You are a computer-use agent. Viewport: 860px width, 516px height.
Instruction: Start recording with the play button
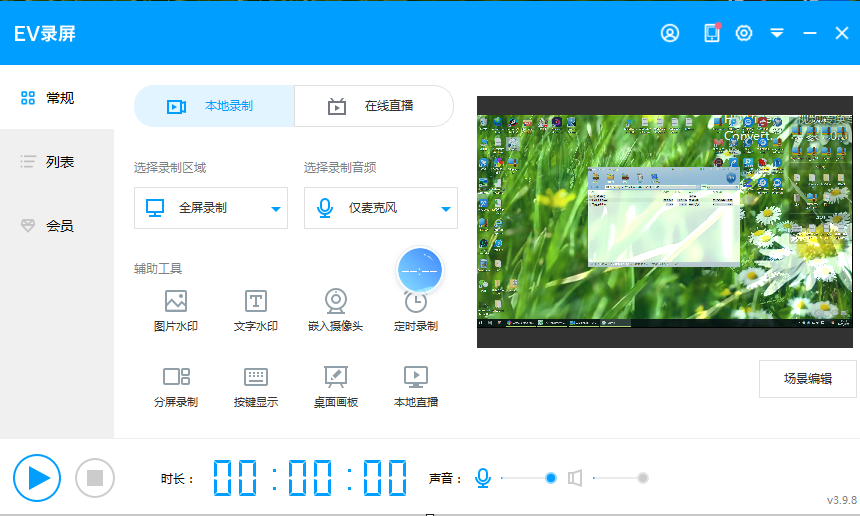click(37, 477)
